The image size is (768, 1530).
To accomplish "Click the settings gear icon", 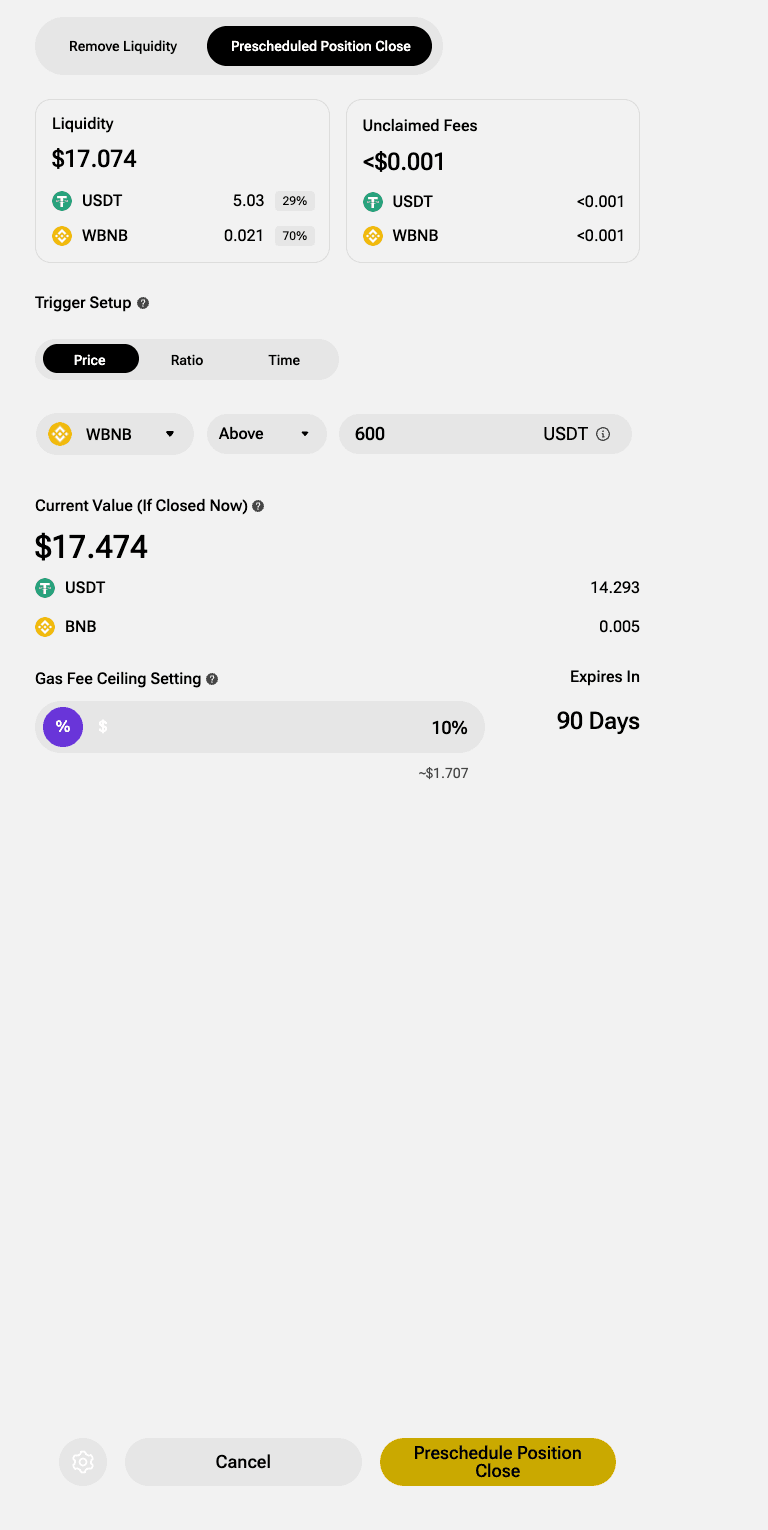I will 83,1462.
